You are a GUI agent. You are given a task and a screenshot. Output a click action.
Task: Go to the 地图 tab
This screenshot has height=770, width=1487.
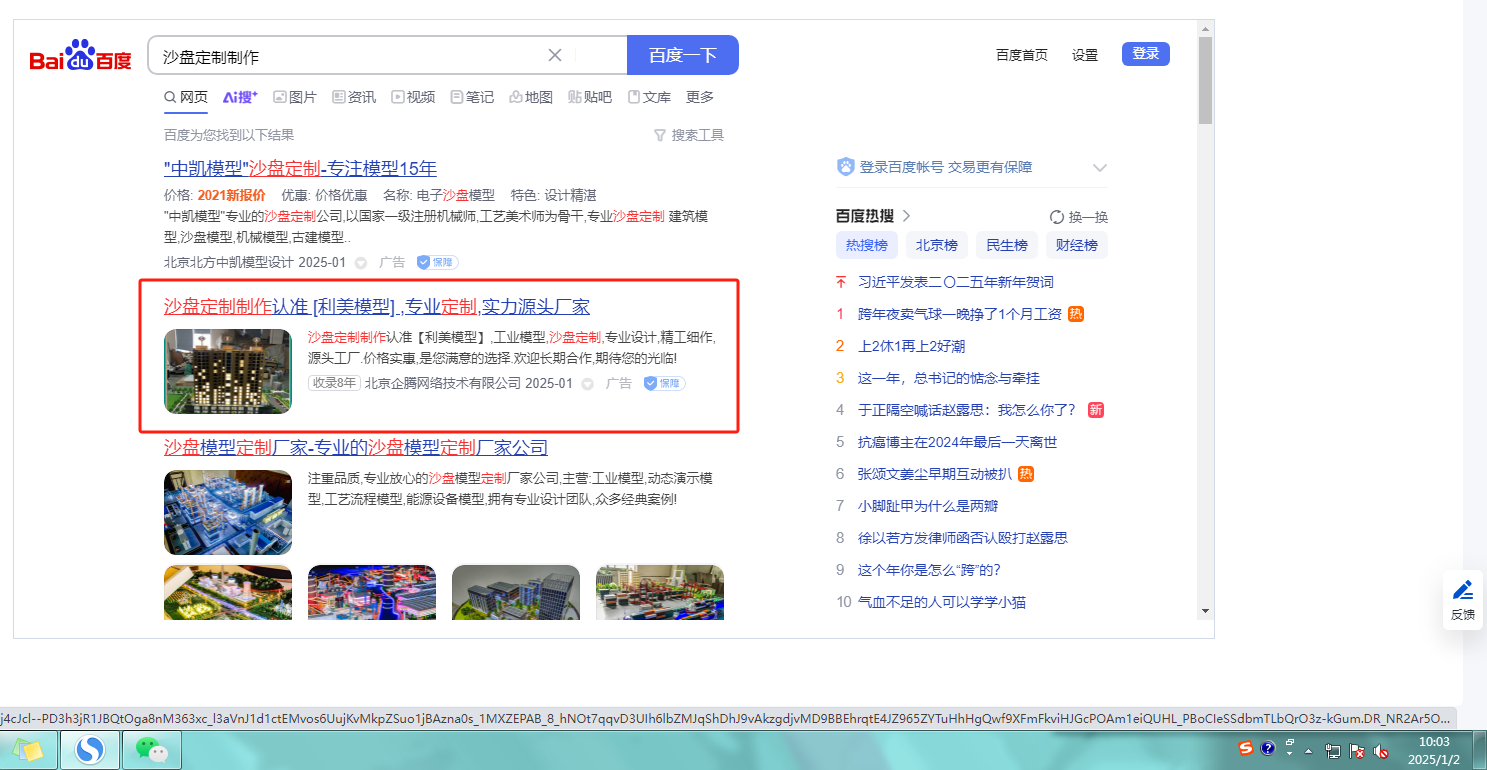(531, 97)
